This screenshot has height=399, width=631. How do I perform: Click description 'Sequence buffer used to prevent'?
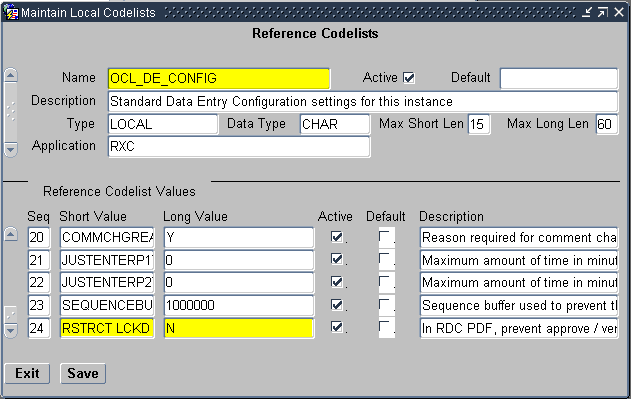519,305
